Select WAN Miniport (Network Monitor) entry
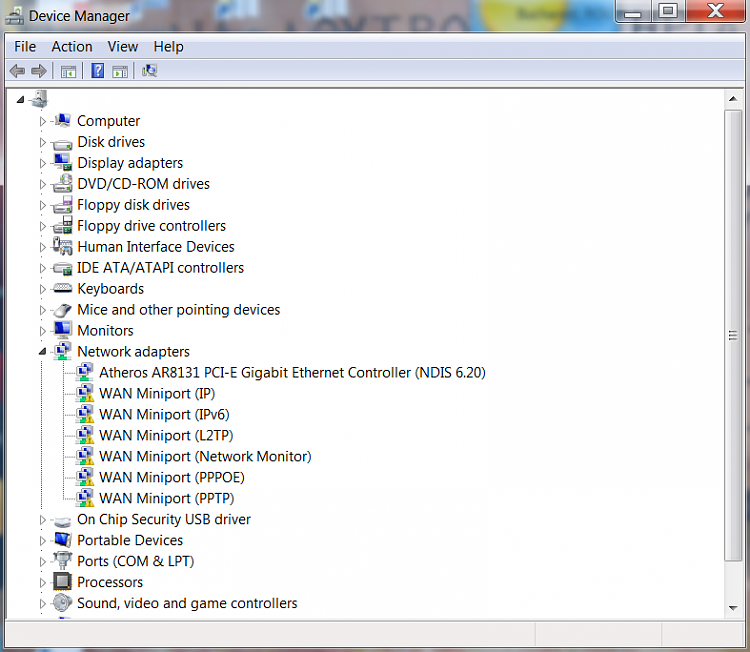Viewport: 750px width, 652px height. (205, 457)
